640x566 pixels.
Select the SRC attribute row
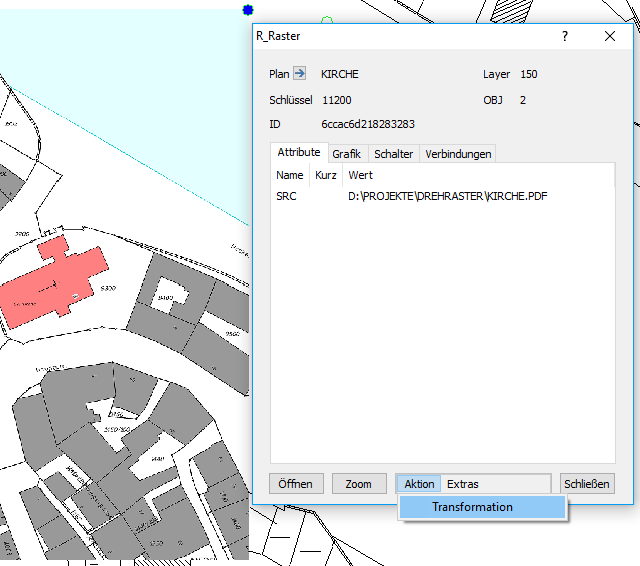(x=286, y=196)
